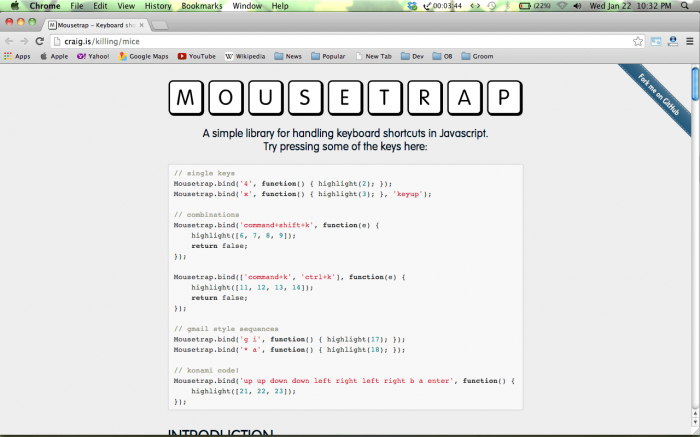The image size is (700, 437).
Task: Expand the Dev bookmarks folder
Action: [x=412, y=56]
